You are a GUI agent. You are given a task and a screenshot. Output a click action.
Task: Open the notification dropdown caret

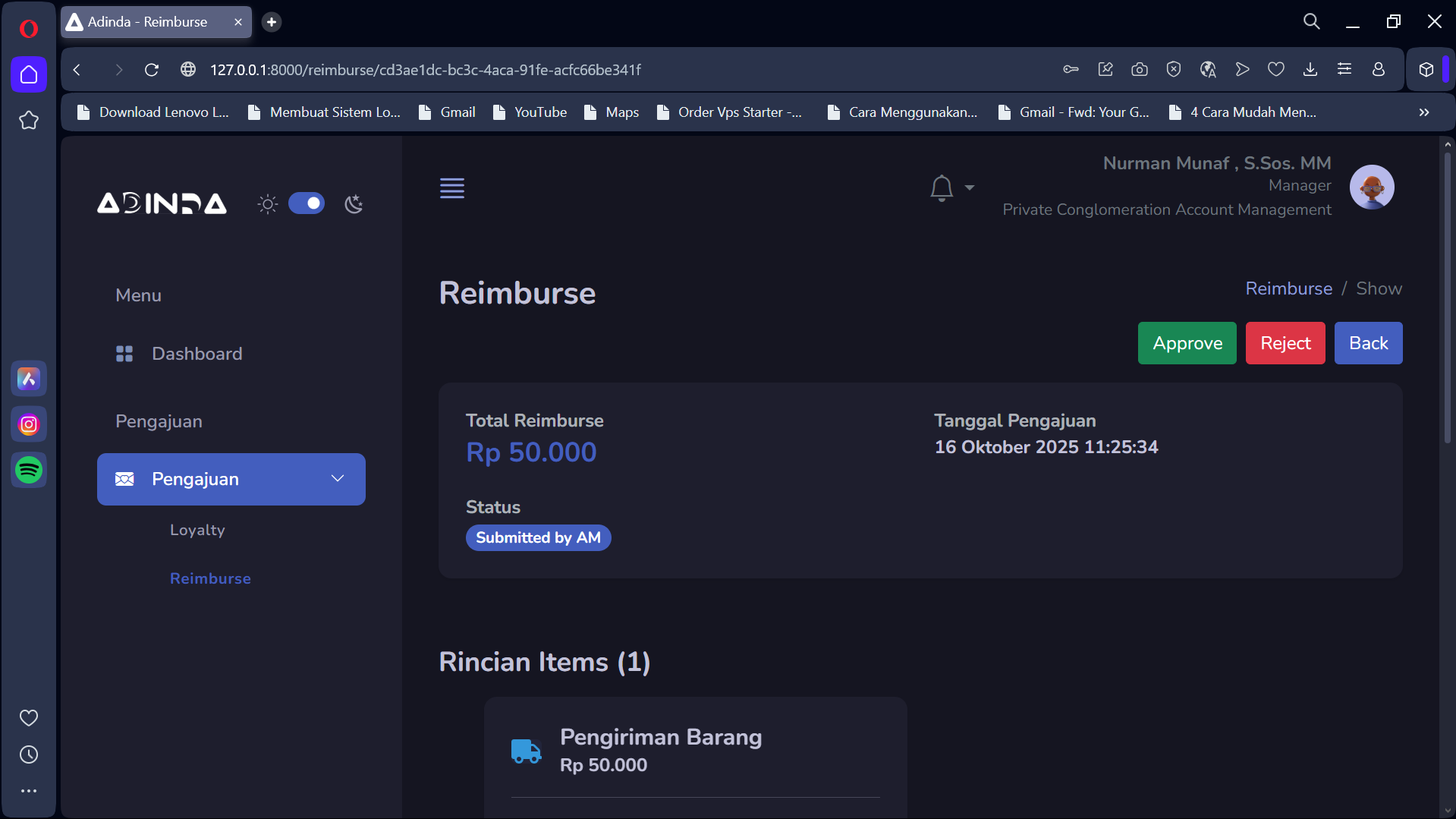(x=969, y=187)
